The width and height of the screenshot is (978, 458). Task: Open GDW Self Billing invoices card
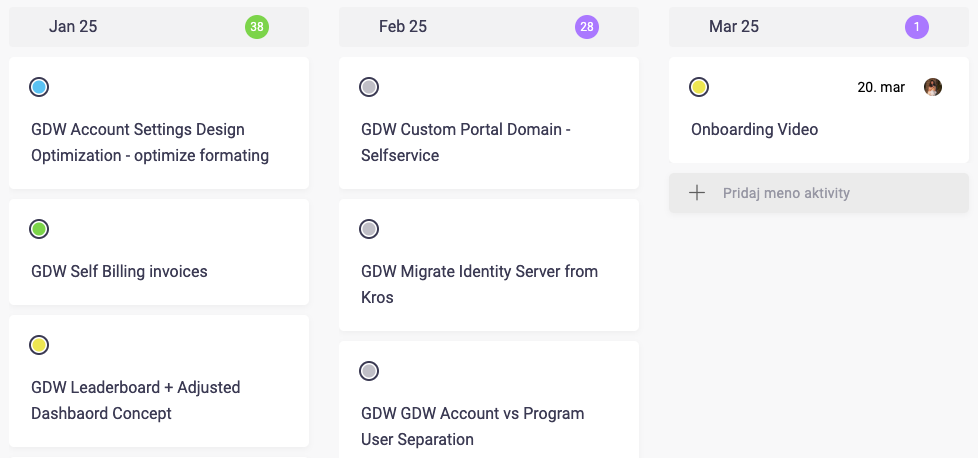pos(119,271)
